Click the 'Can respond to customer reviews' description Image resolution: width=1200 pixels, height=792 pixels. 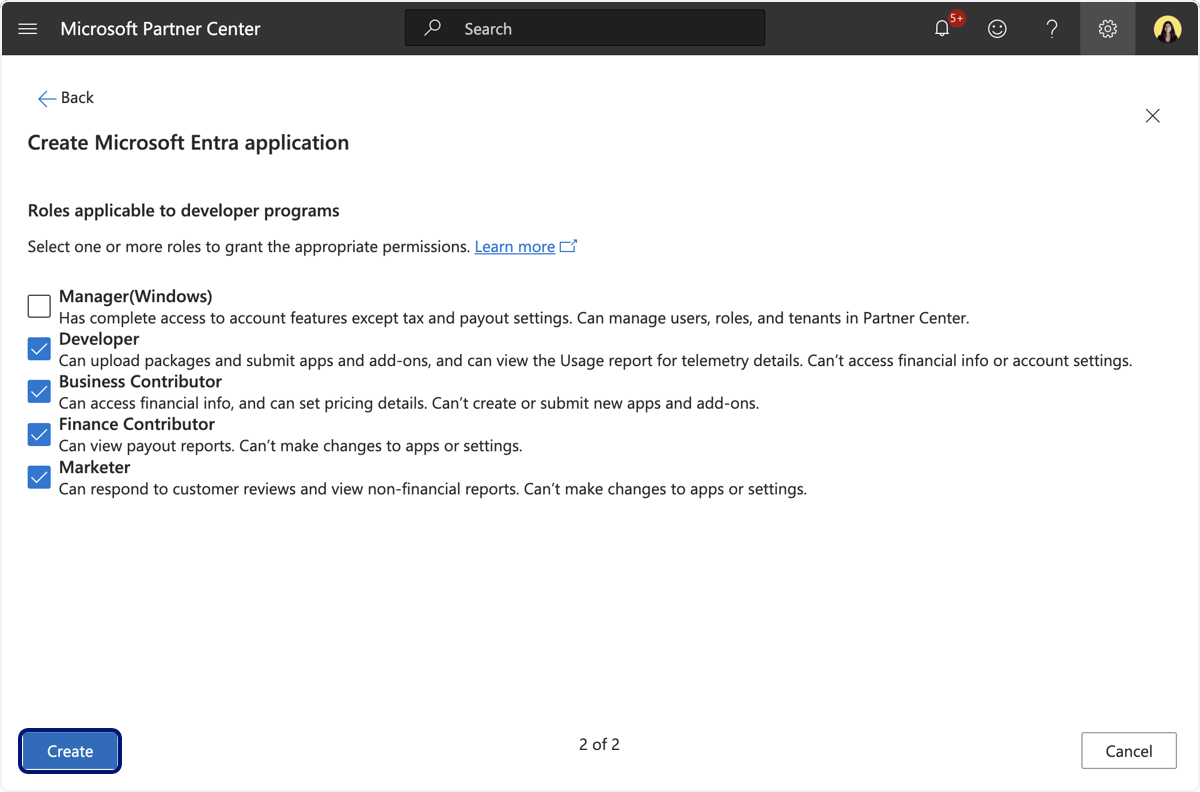point(433,489)
